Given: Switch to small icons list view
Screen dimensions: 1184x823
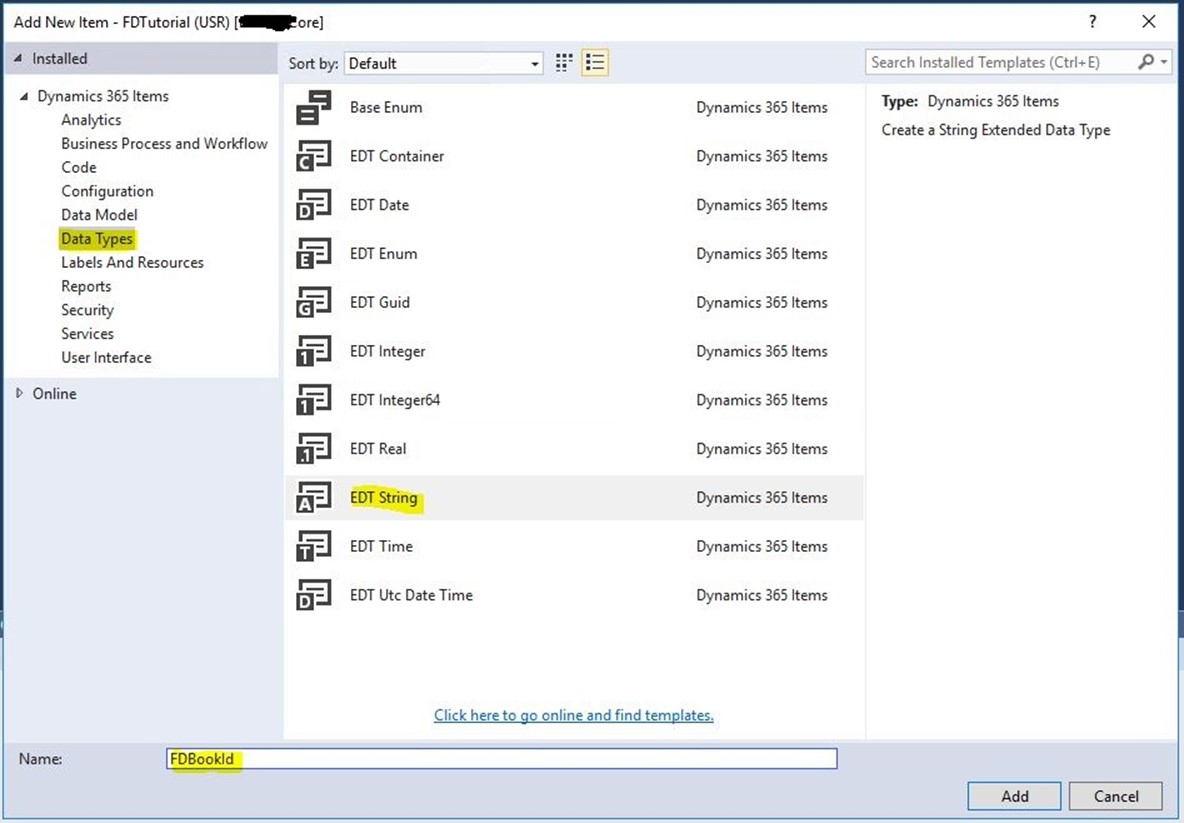Looking at the screenshot, I should click(x=595, y=63).
